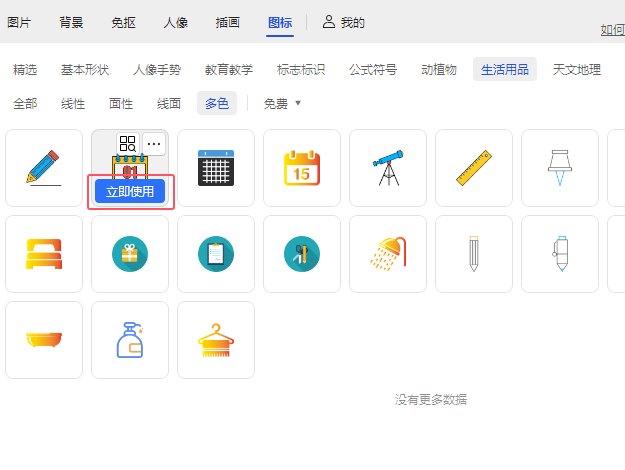
Task: Select the round scissors and pencil icon
Action: pyautogui.click(x=302, y=254)
